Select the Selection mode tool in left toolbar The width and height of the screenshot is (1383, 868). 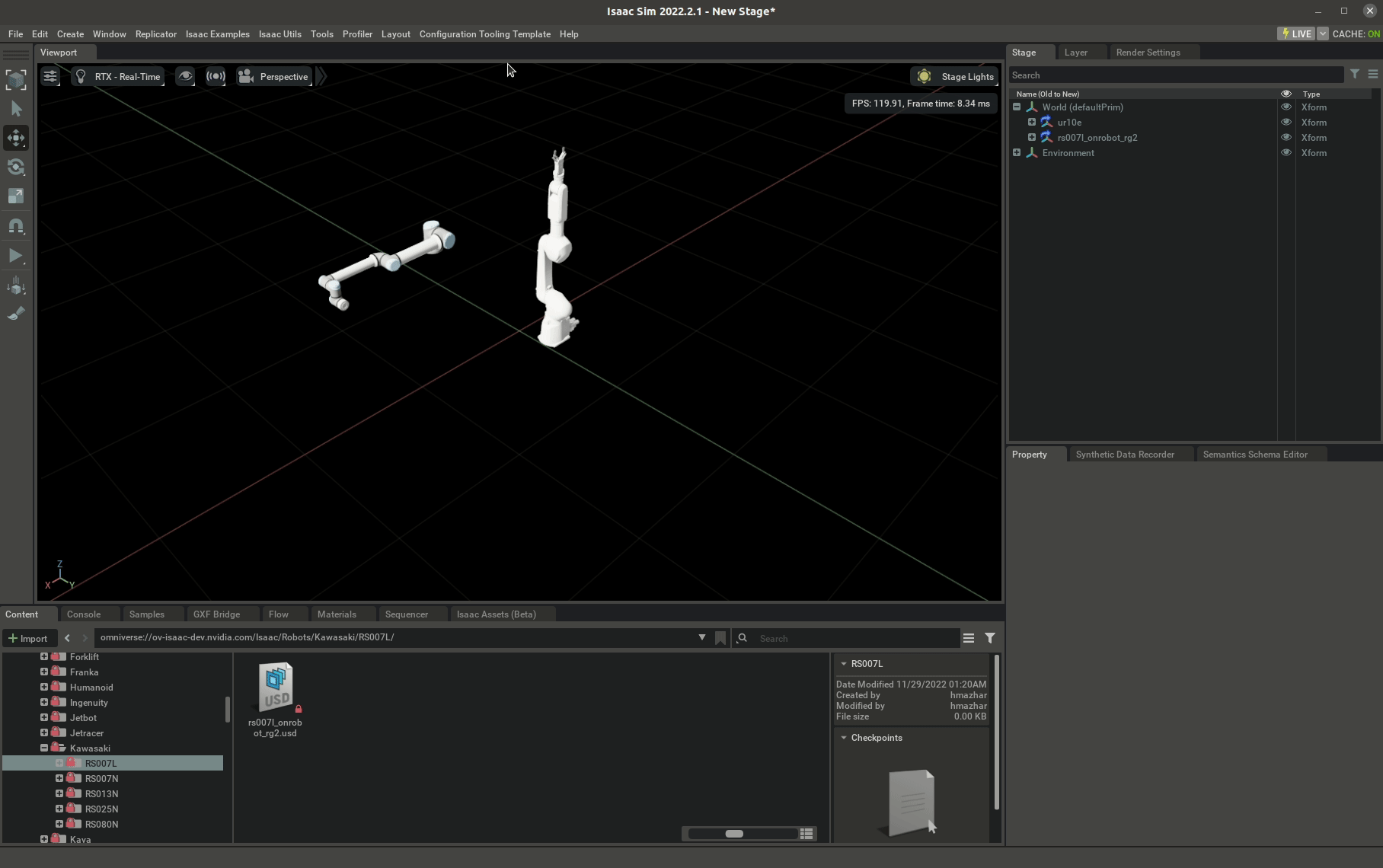[x=16, y=80]
